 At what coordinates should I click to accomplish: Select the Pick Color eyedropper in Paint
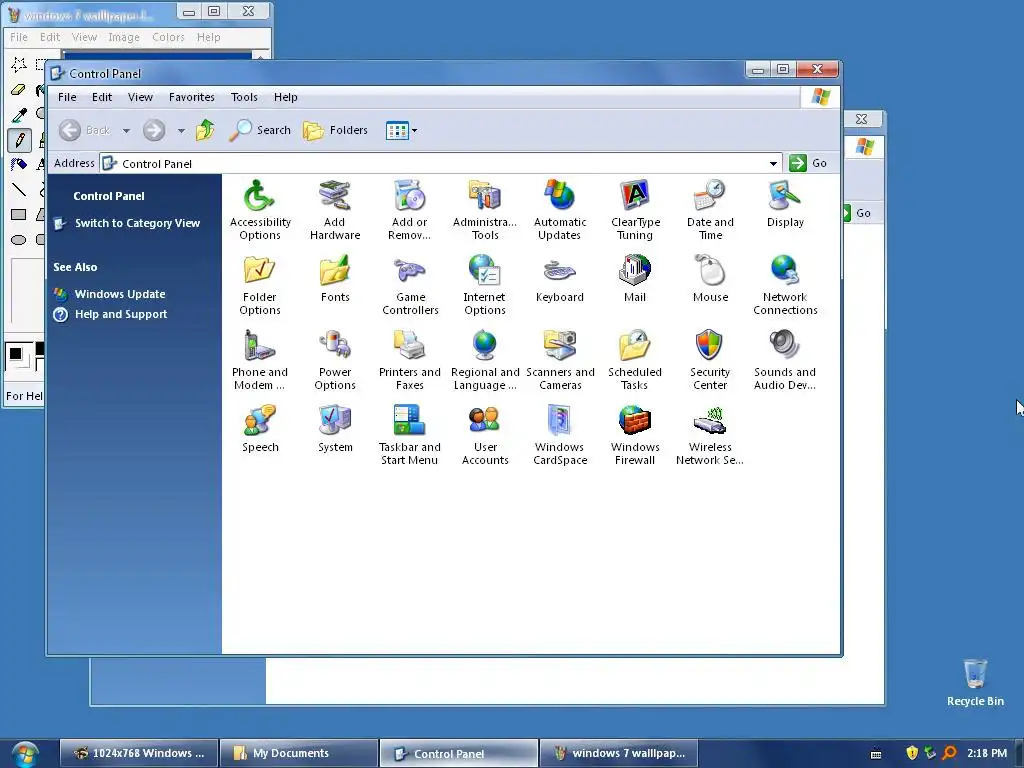19,115
